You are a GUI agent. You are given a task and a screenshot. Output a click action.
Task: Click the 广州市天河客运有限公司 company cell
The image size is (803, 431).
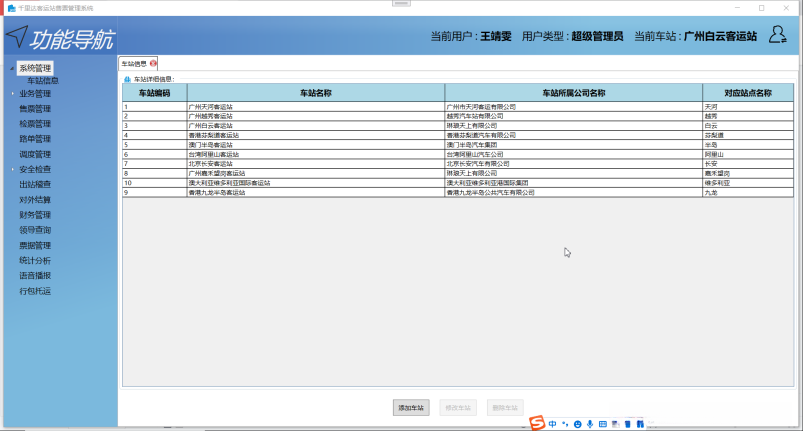[574, 107]
